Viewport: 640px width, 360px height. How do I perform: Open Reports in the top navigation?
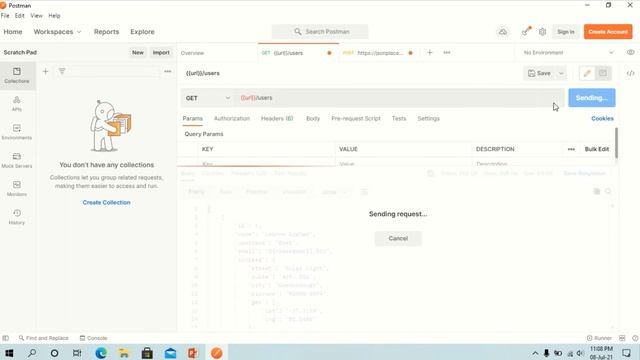pyautogui.click(x=107, y=31)
